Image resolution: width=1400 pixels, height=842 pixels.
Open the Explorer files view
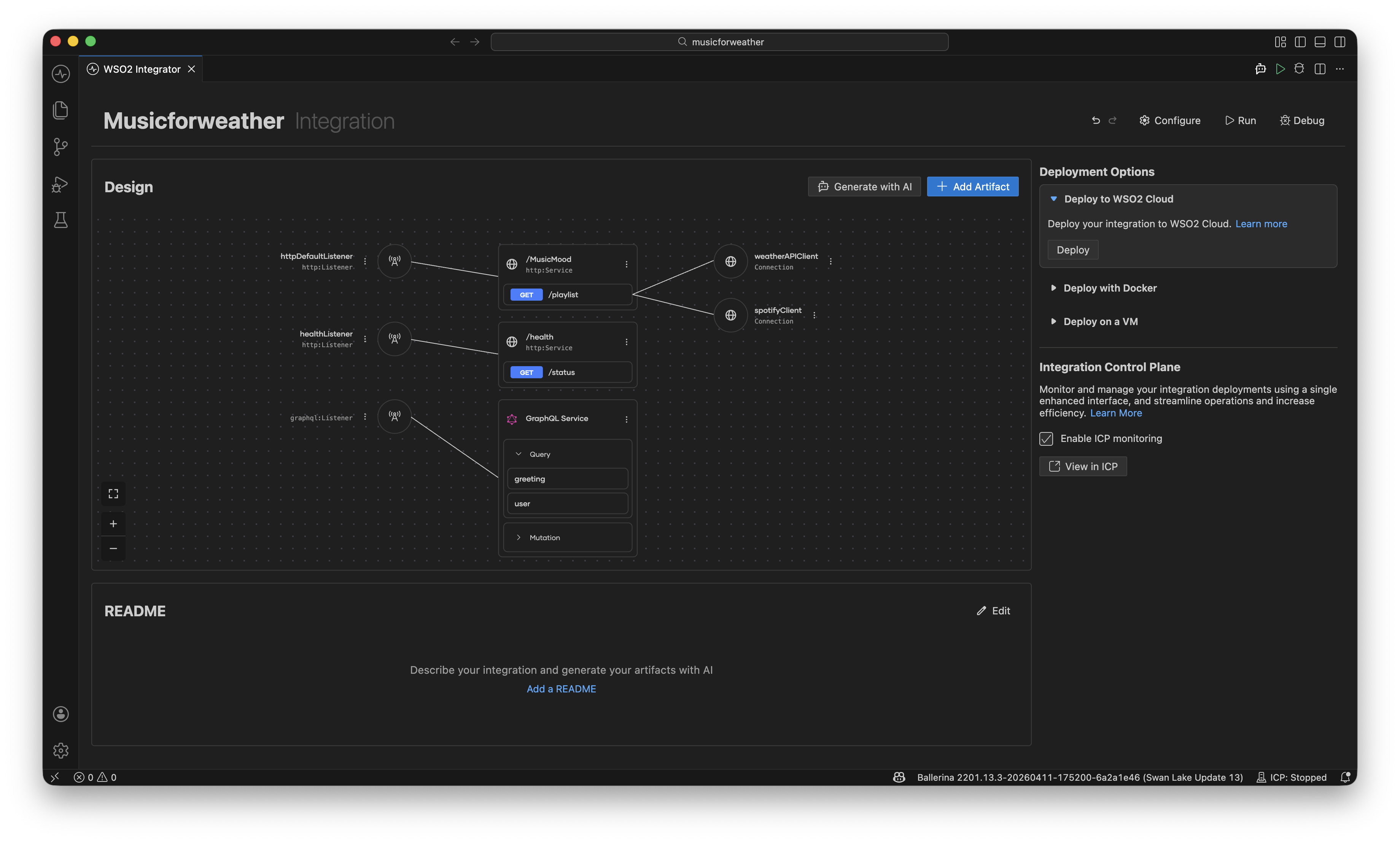click(60, 110)
